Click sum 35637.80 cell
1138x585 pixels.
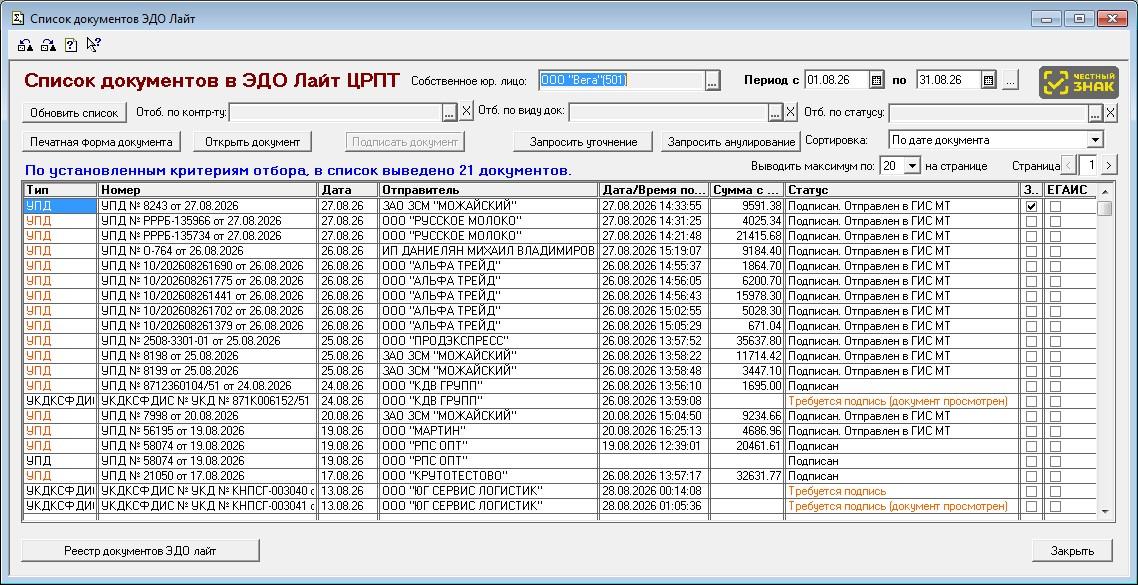click(x=747, y=341)
